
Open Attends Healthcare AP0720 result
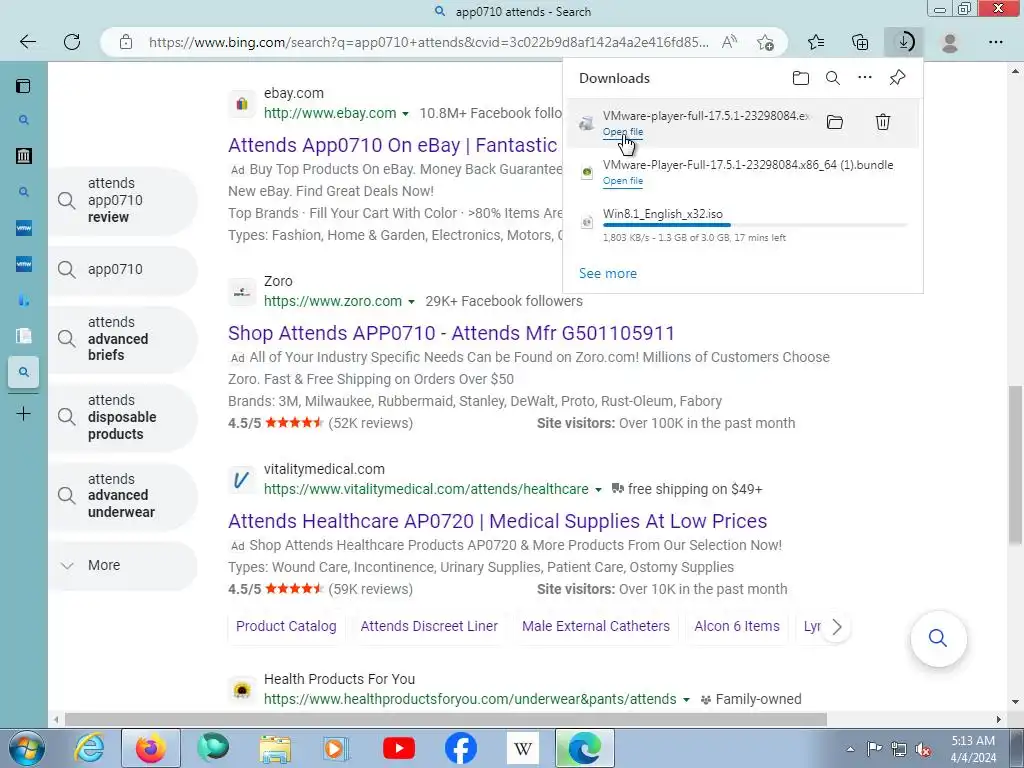coord(497,521)
